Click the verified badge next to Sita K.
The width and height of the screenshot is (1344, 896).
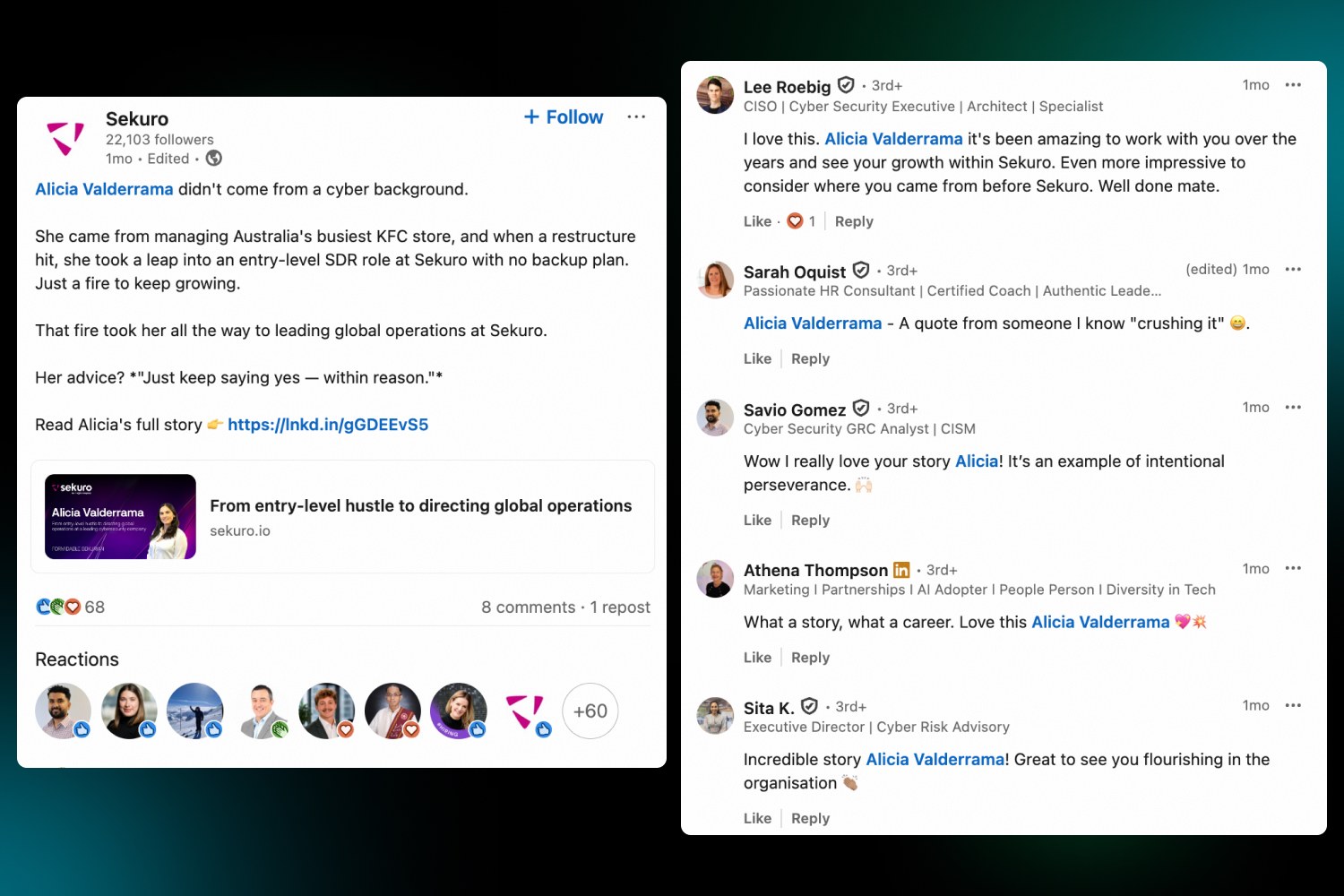click(x=809, y=706)
